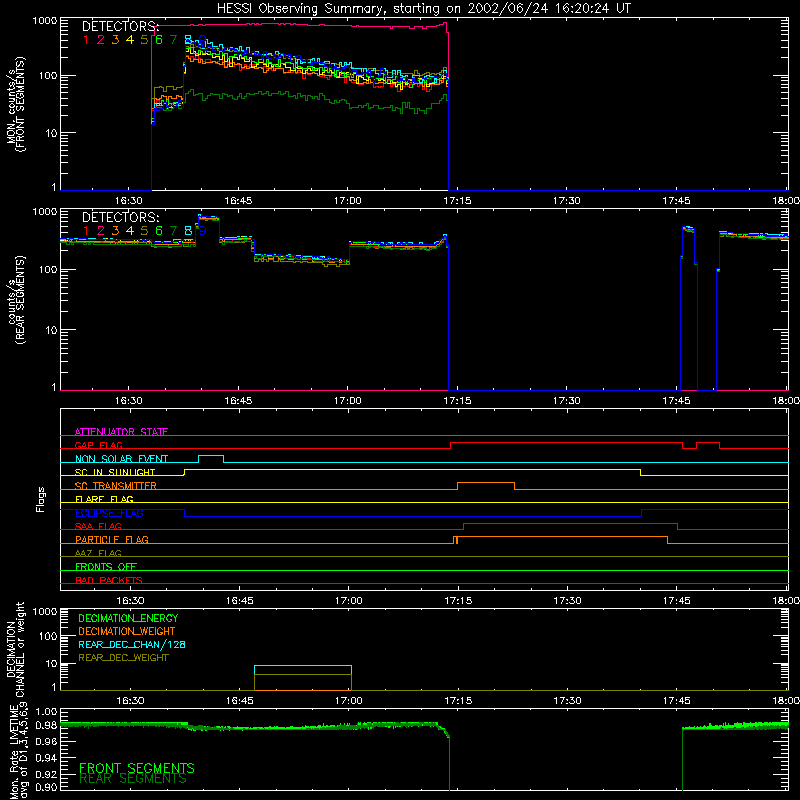Click 17:00 time label under decimation plot

point(348,701)
